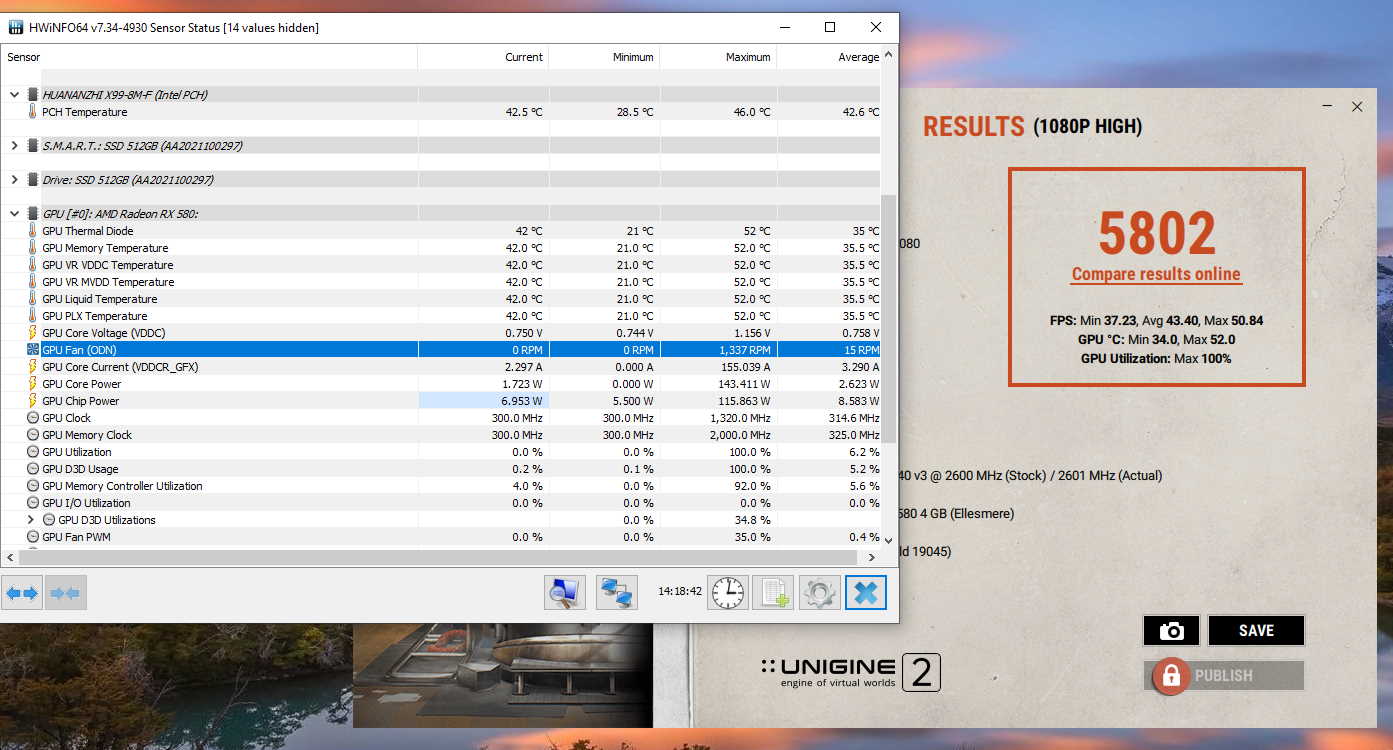Click the lightning icon beside GPU Chip Power
The image size is (1393, 750).
(x=32, y=401)
